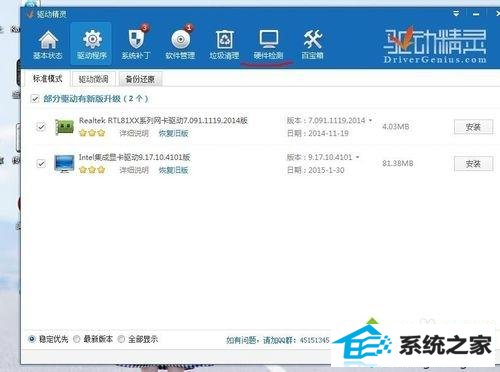
Task: Click 恢复旧版 for Realtek driver
Action: click(173, 134)
